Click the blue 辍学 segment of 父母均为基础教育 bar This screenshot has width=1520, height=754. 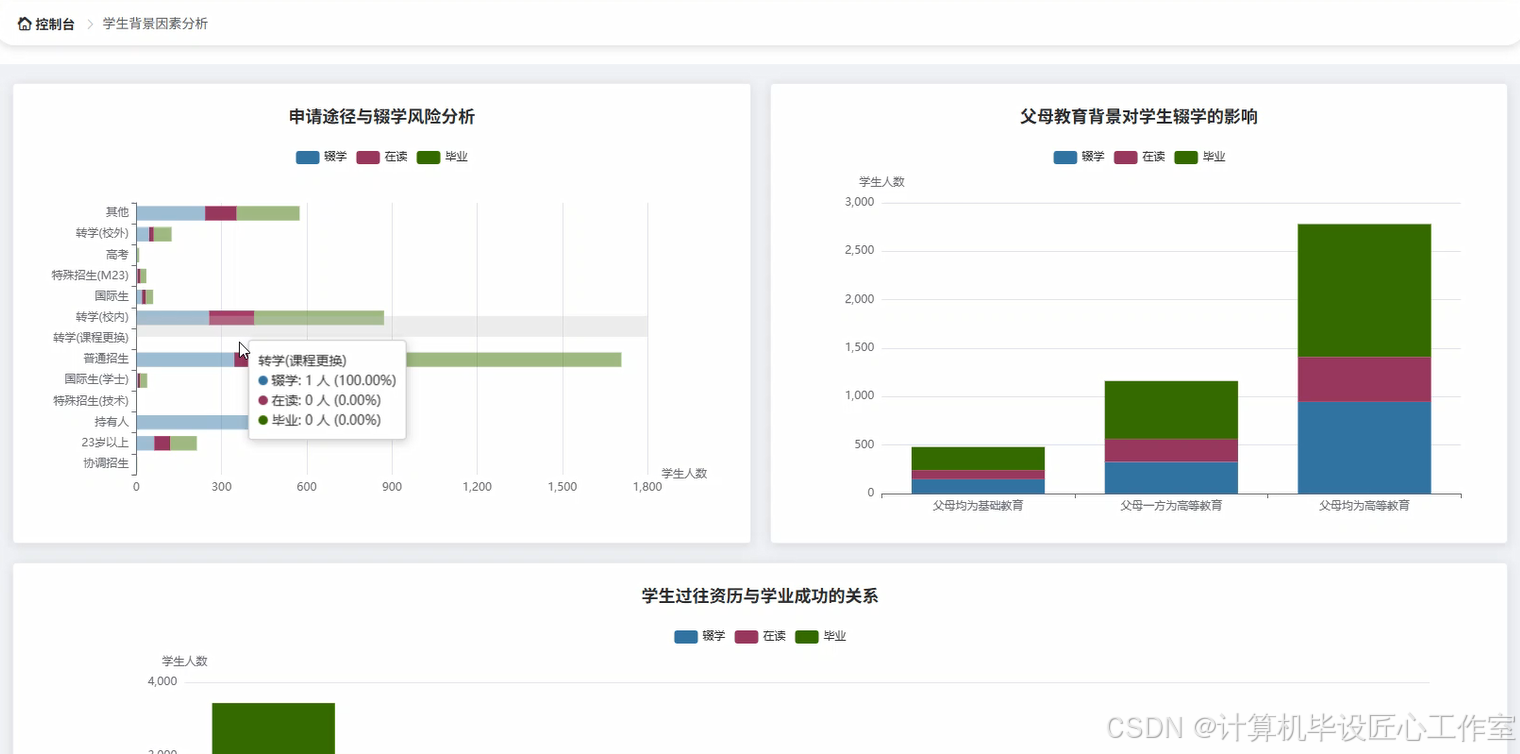978,486
